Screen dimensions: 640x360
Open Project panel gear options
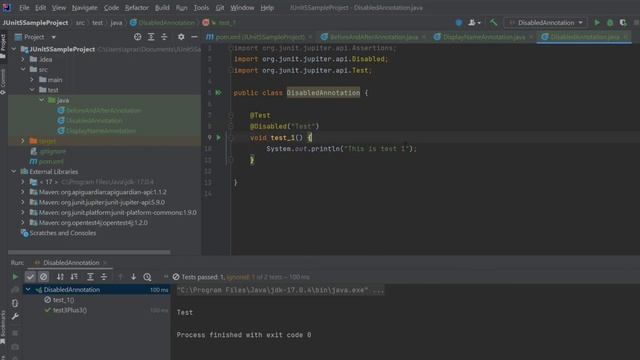181,37
